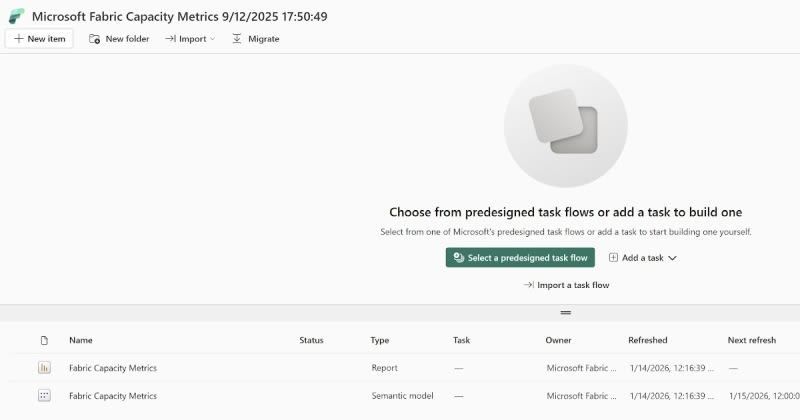Click the Next refresh column header
The width and height of the screenshot is (800, 420).
click(751, 340)
